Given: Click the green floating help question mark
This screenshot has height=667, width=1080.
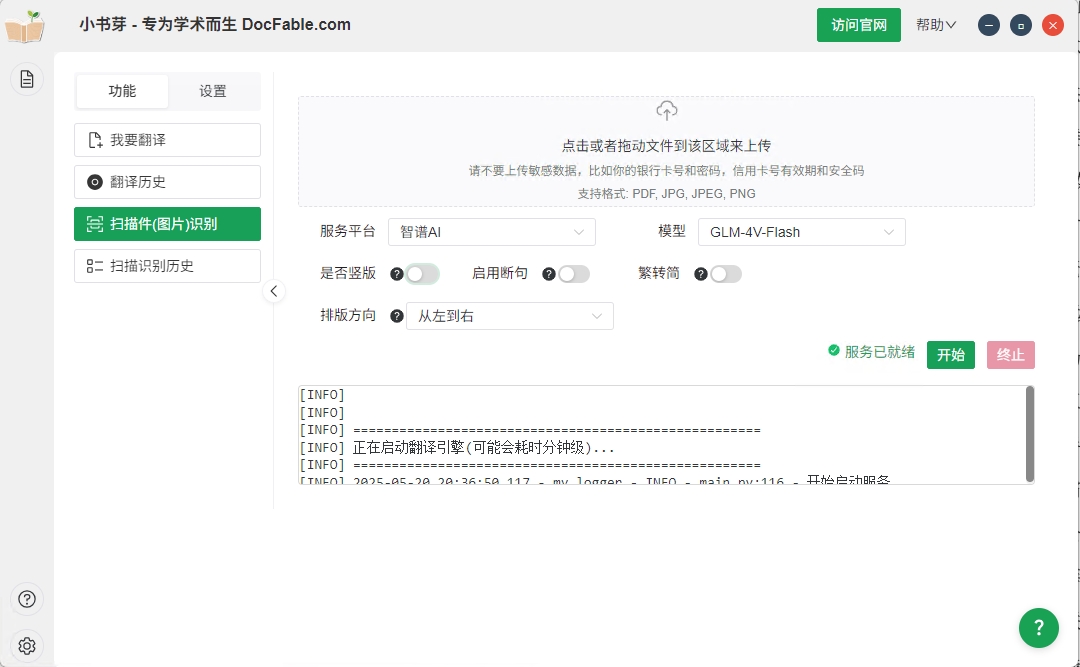Looking at the screenshot, I should [x=1038, y=628].
